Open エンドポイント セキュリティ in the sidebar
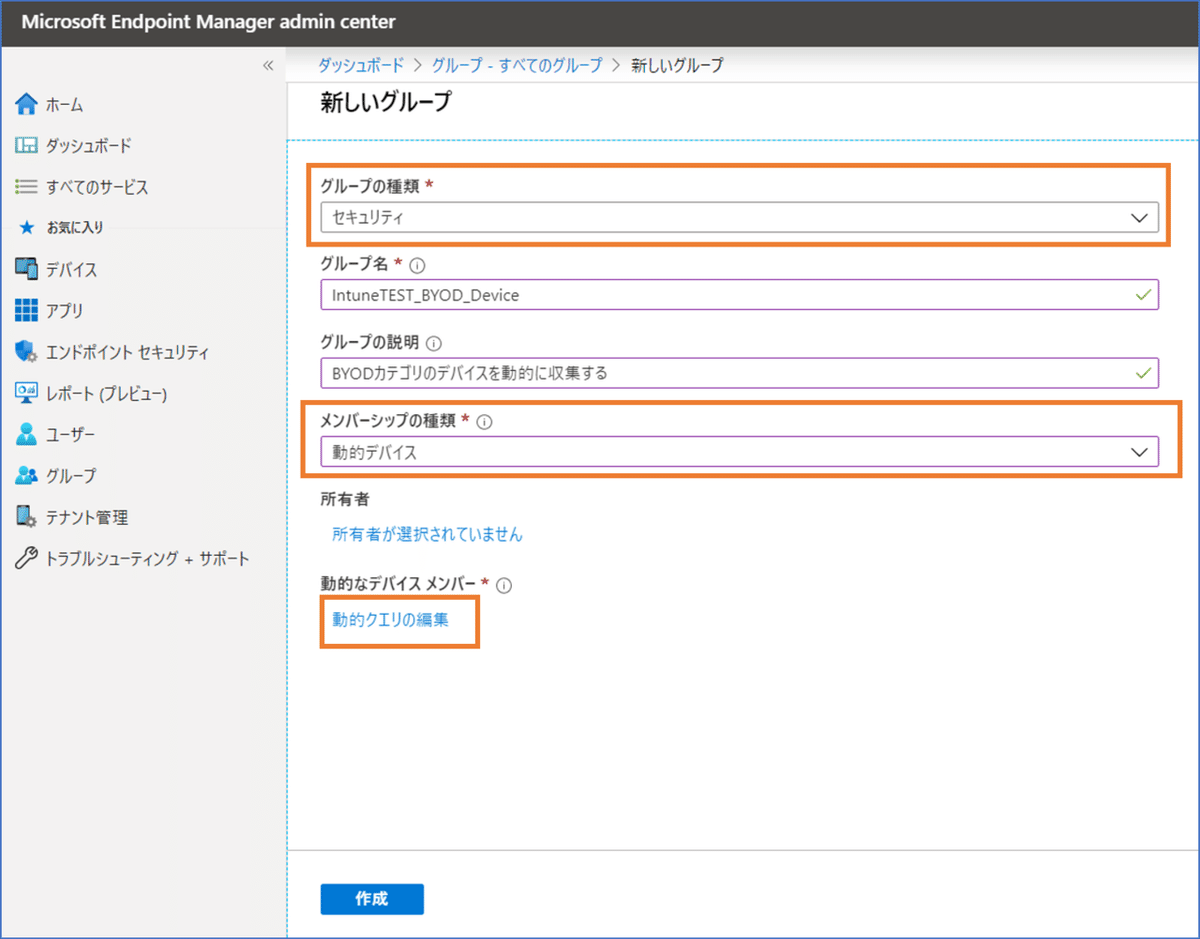This screenshot has height=939, width=1200. [127, 352]
